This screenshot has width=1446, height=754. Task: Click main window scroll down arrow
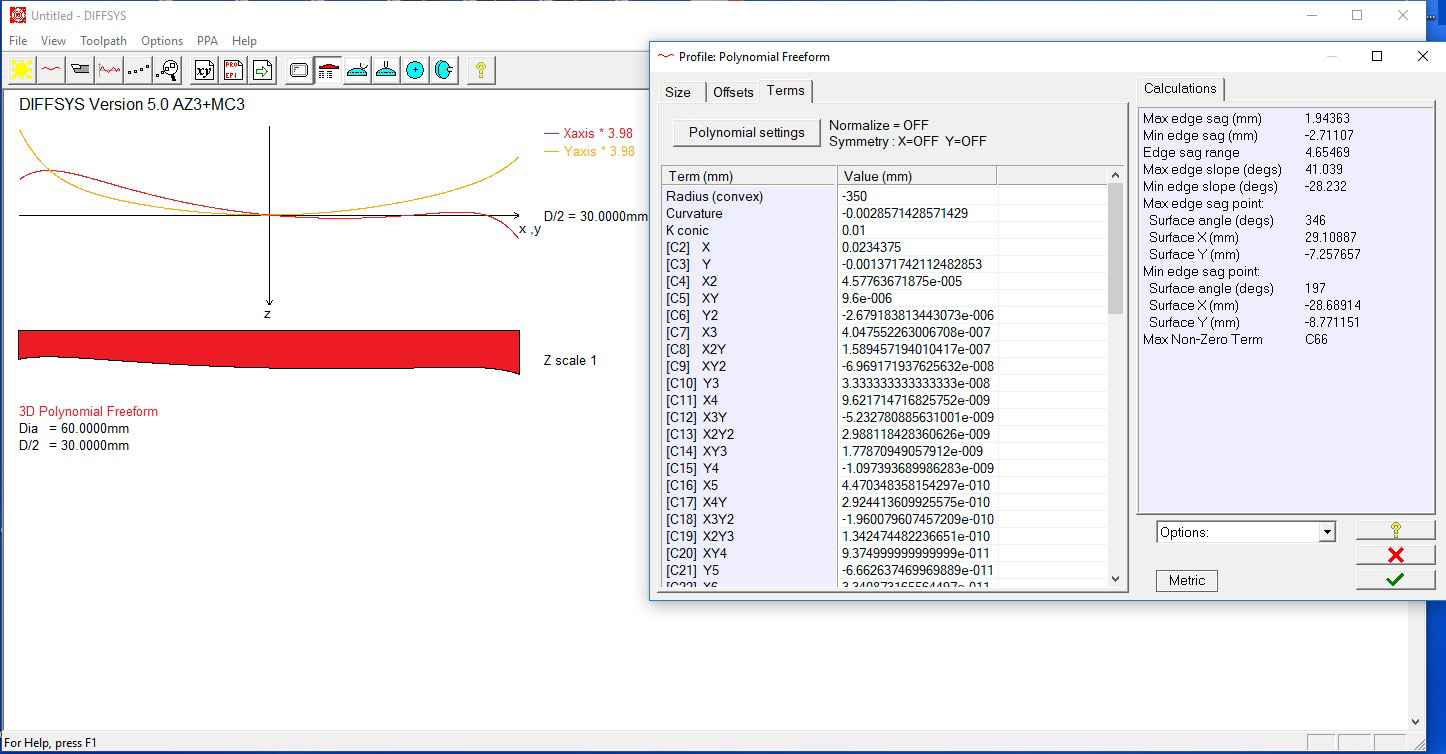click(1416, 721)
